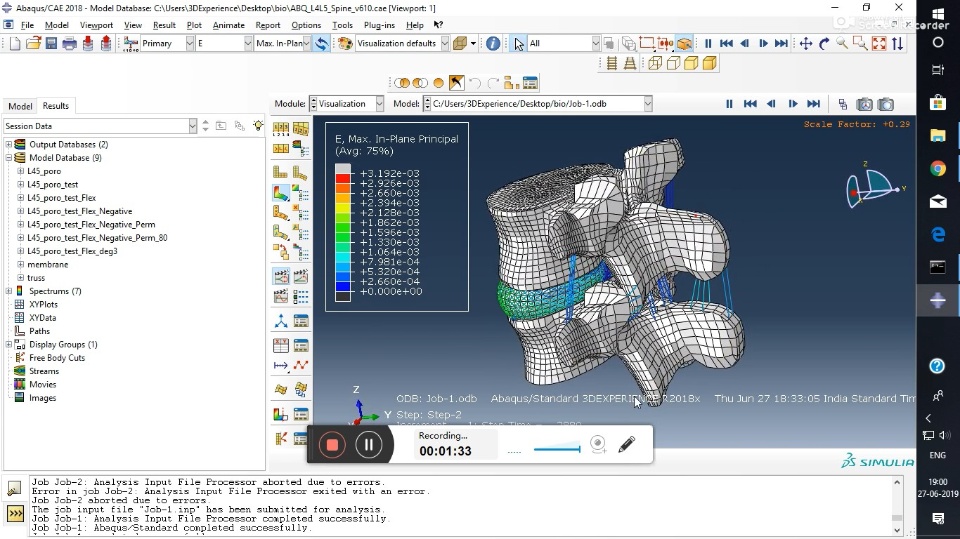Toggle the selection arrow tool
Viewport: 960px width, 539px height.
tap(519, 43)
